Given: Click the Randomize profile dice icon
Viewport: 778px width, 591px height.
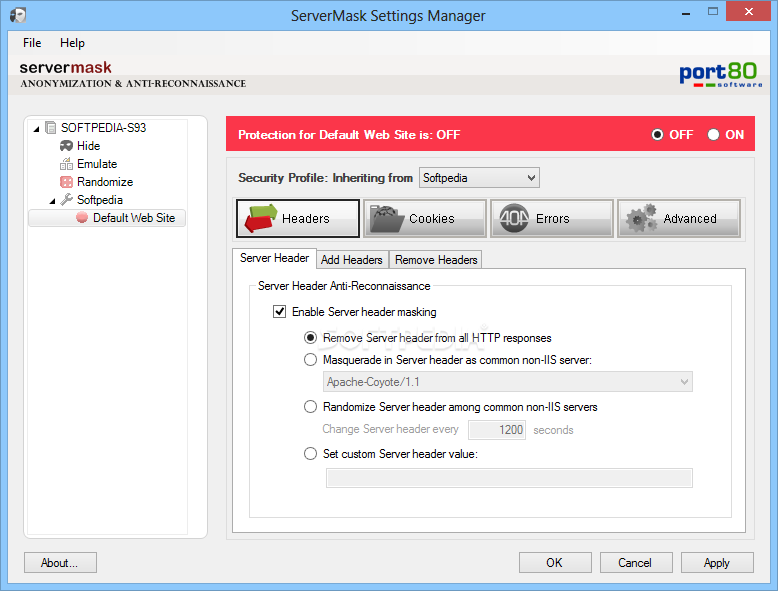Looking at the screenshot, I should tap(66, 182).
